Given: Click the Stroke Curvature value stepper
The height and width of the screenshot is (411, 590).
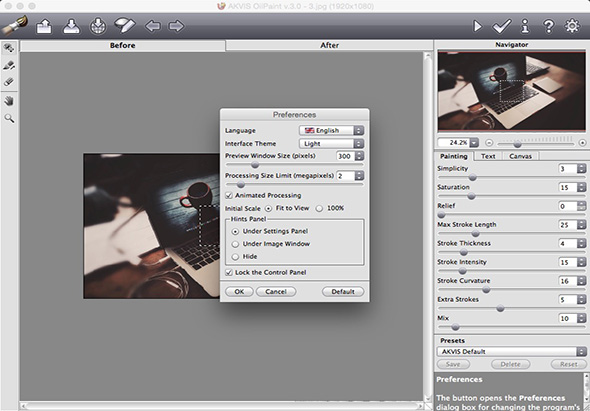Looking at the screenshot, I should (582, 281).
